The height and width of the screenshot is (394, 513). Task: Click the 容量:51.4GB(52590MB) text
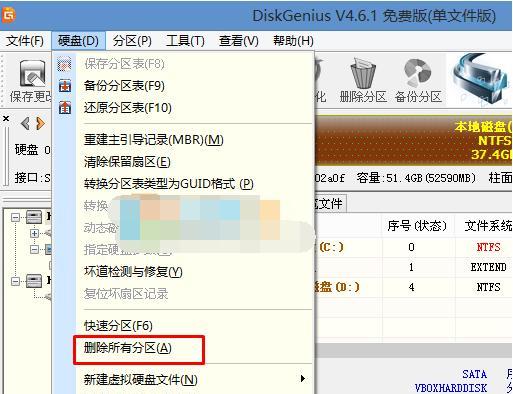pos(416,178)
